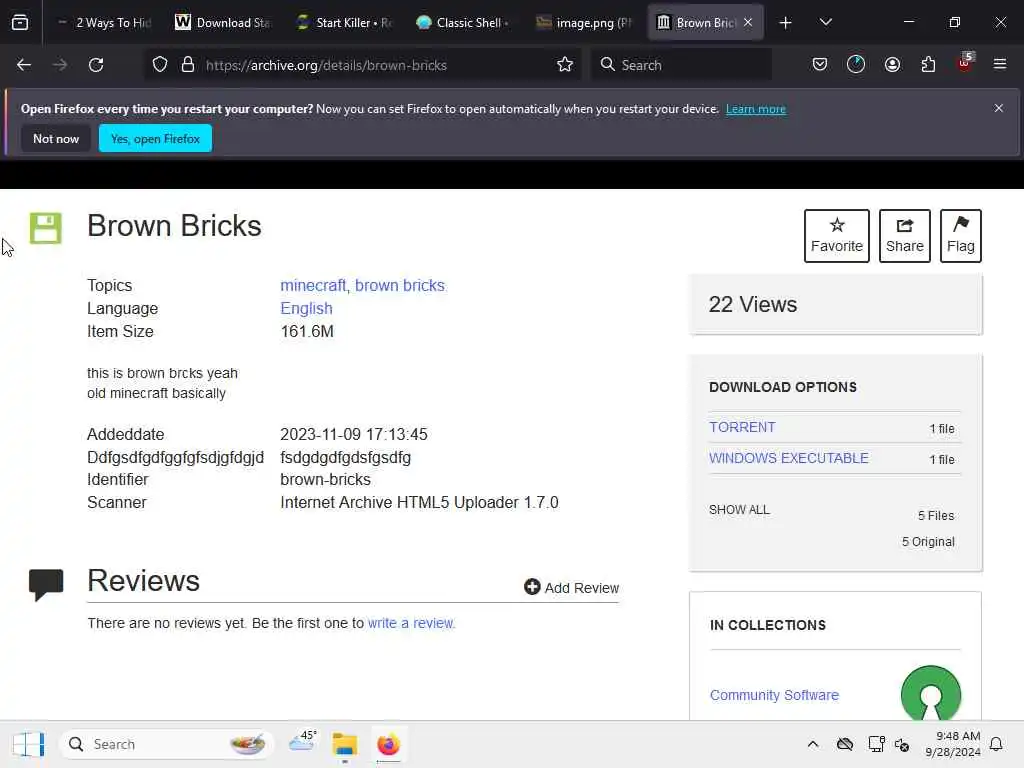The height and width of the screenshot is (768, 1024).
Task: Open the English language link
Action: [x=306, y=308]
